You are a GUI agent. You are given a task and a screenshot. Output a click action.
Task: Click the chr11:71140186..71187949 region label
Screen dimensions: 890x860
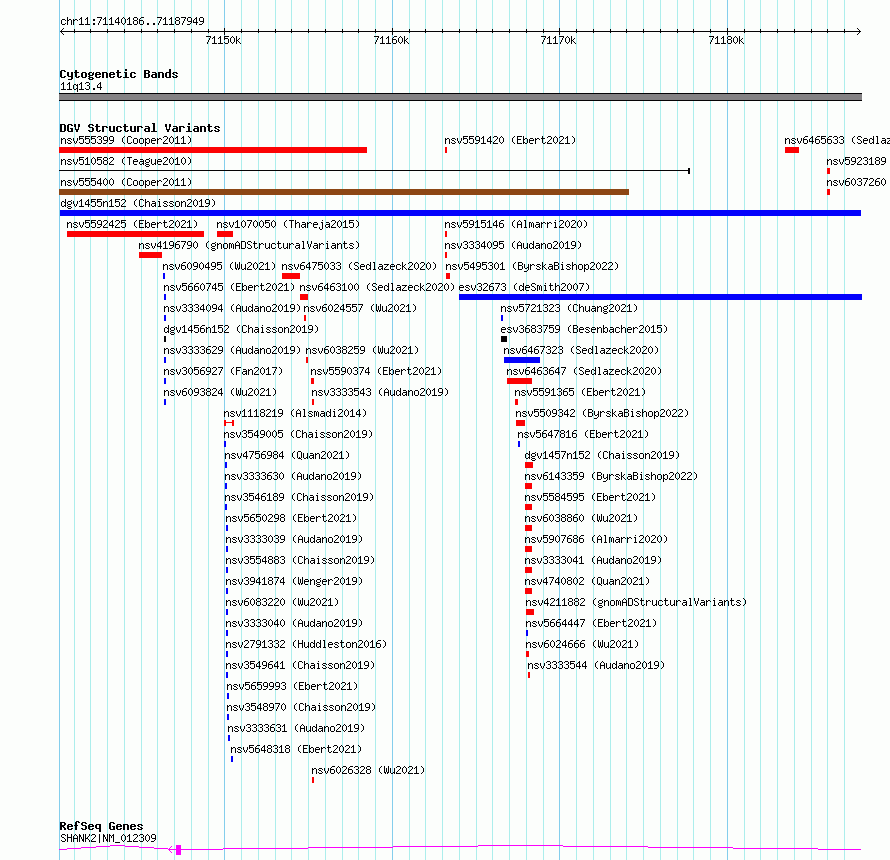132,22
